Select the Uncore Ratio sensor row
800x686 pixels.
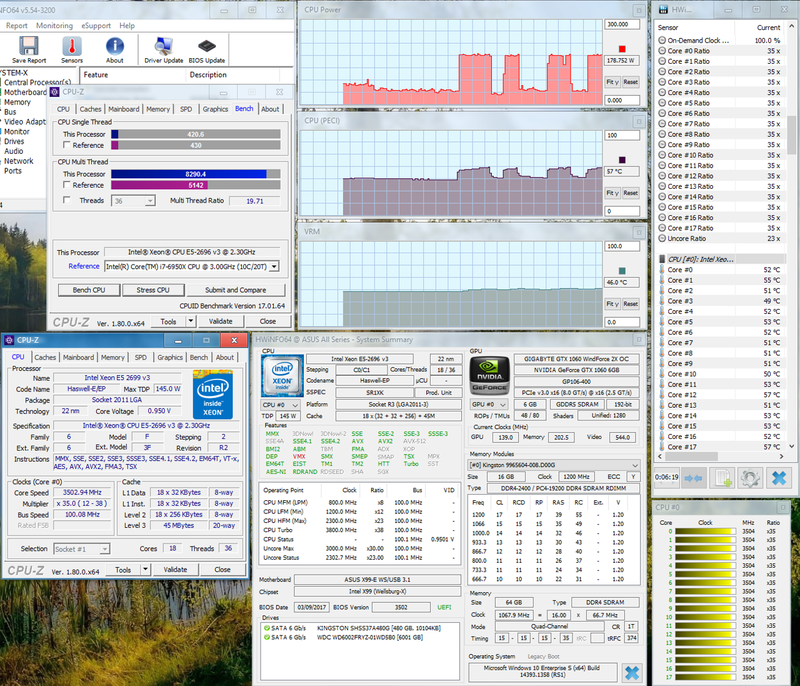(720, 238)
